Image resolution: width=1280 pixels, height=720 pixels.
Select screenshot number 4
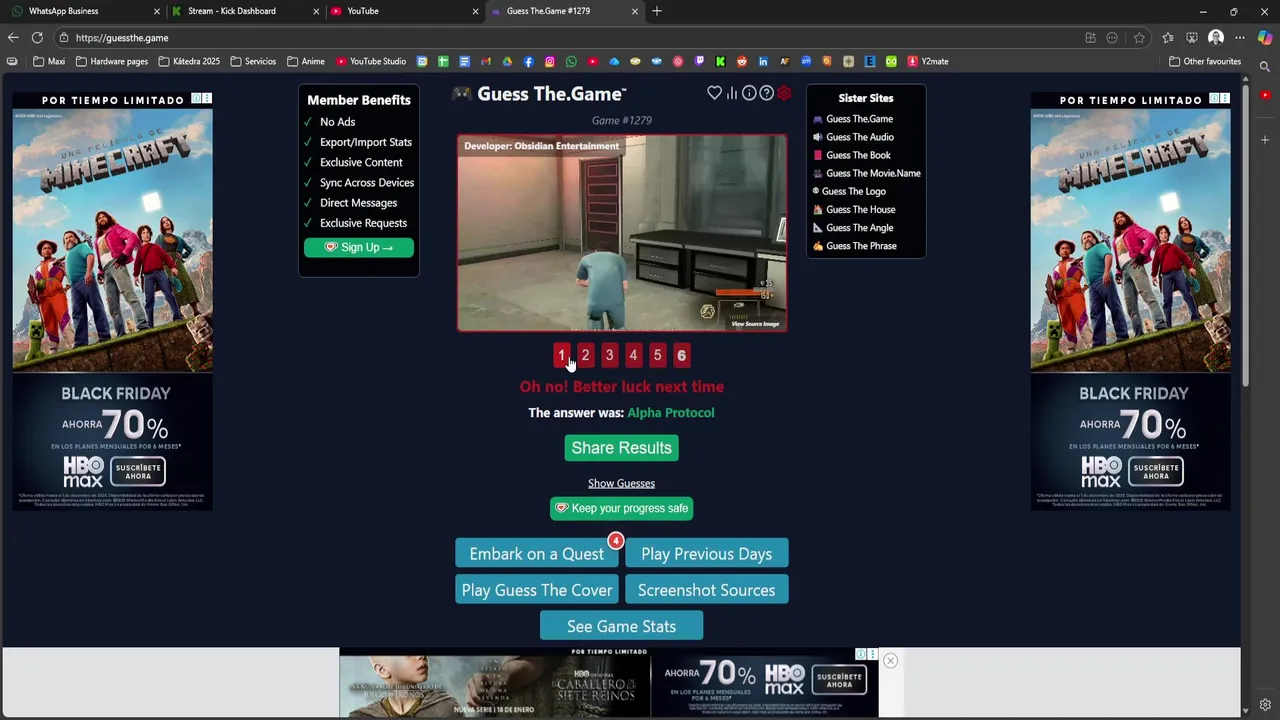pos(633,355)
